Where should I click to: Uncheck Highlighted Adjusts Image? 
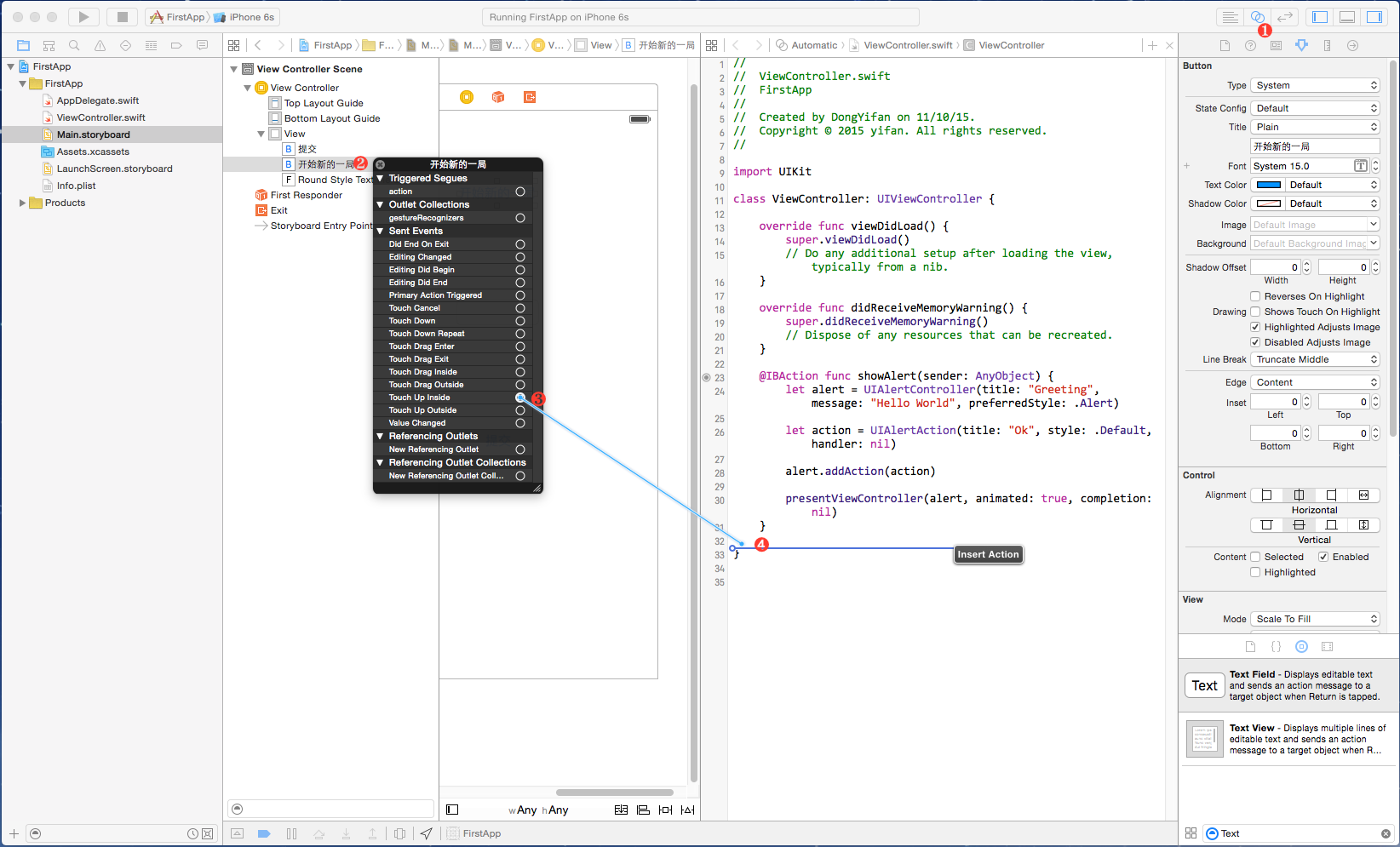(1255, 327)
